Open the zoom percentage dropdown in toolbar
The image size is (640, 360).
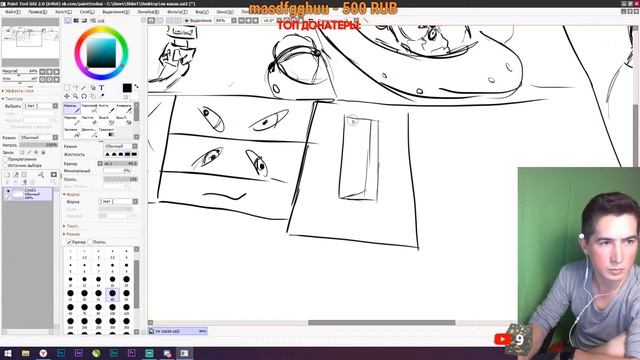coord(233,20)
